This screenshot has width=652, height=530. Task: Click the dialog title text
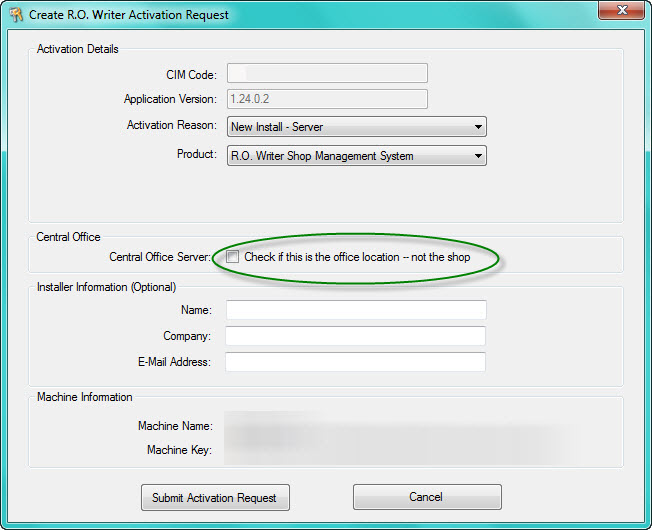tap(129, 15)
